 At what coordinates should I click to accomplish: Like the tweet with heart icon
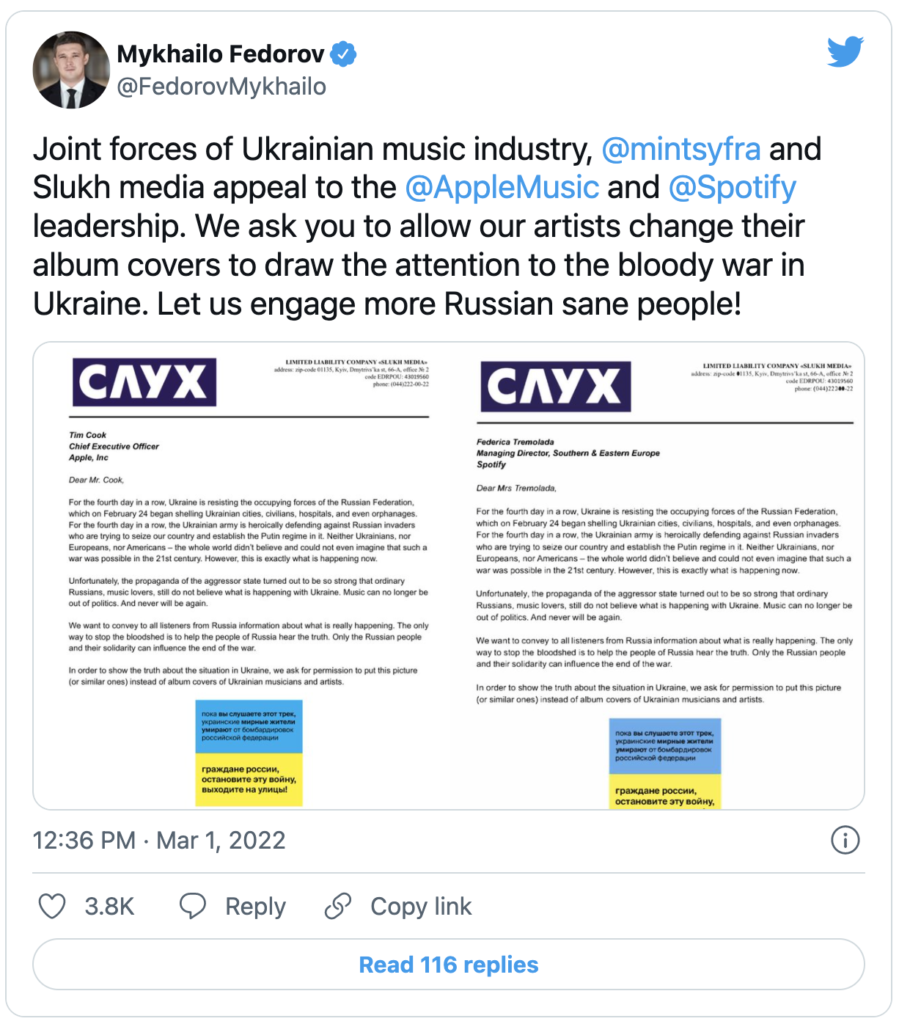(51, 906)
